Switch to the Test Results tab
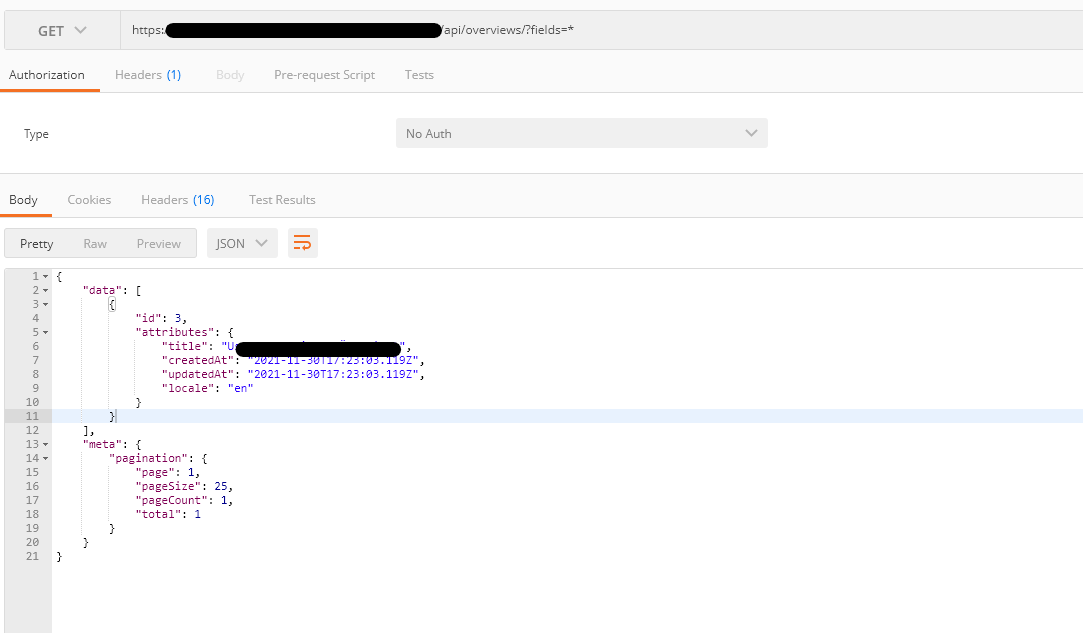 [282, 200]
